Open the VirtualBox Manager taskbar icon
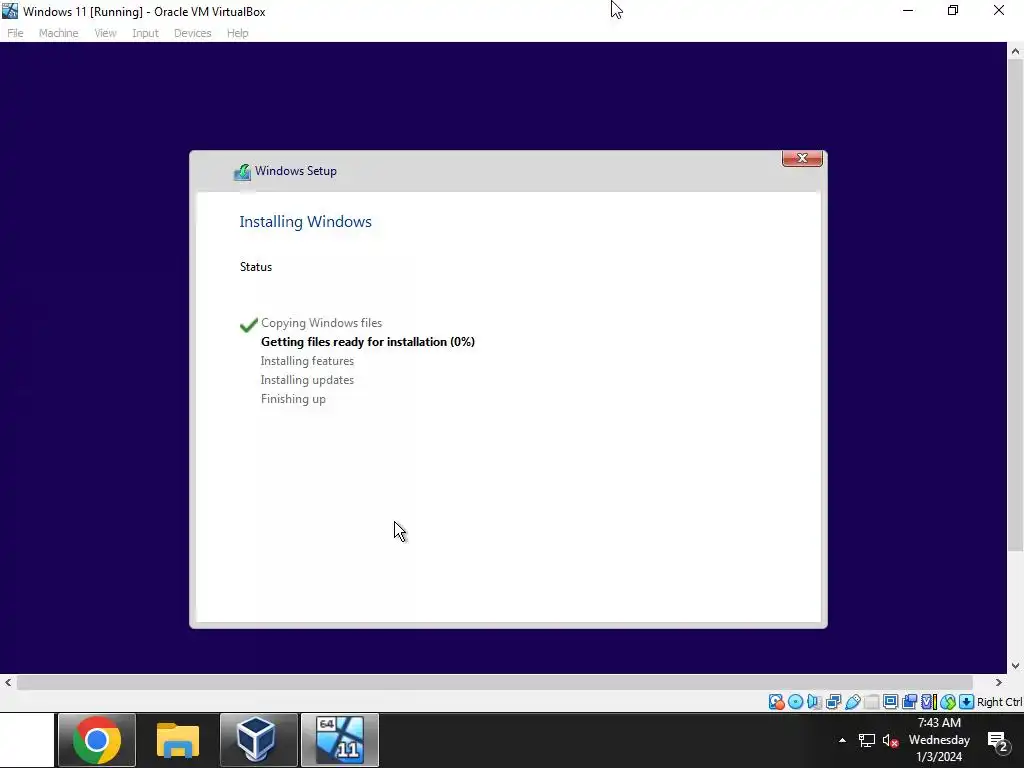 point(259,740)
